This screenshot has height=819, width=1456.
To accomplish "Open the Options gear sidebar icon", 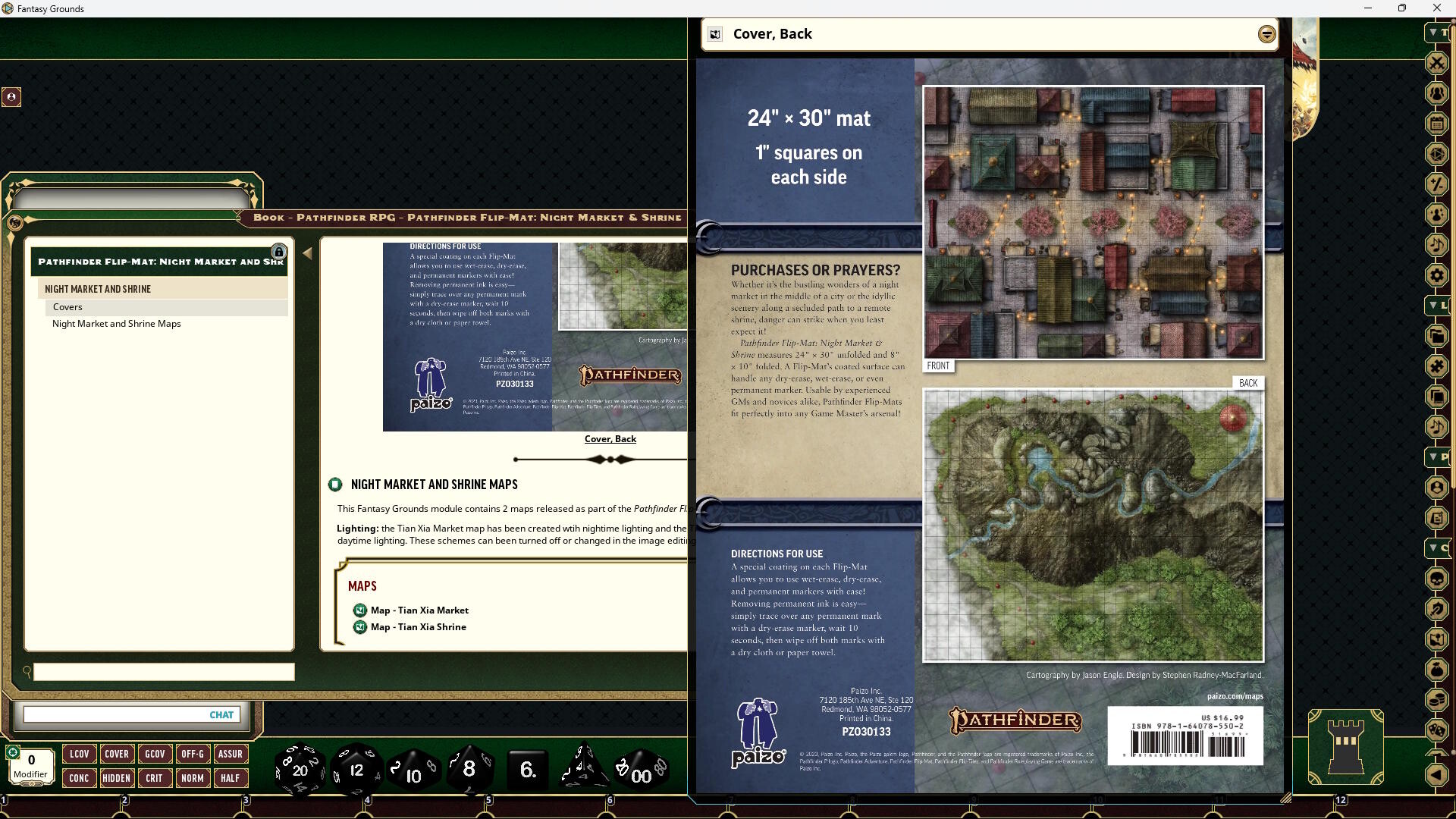I will (1437, 275).
